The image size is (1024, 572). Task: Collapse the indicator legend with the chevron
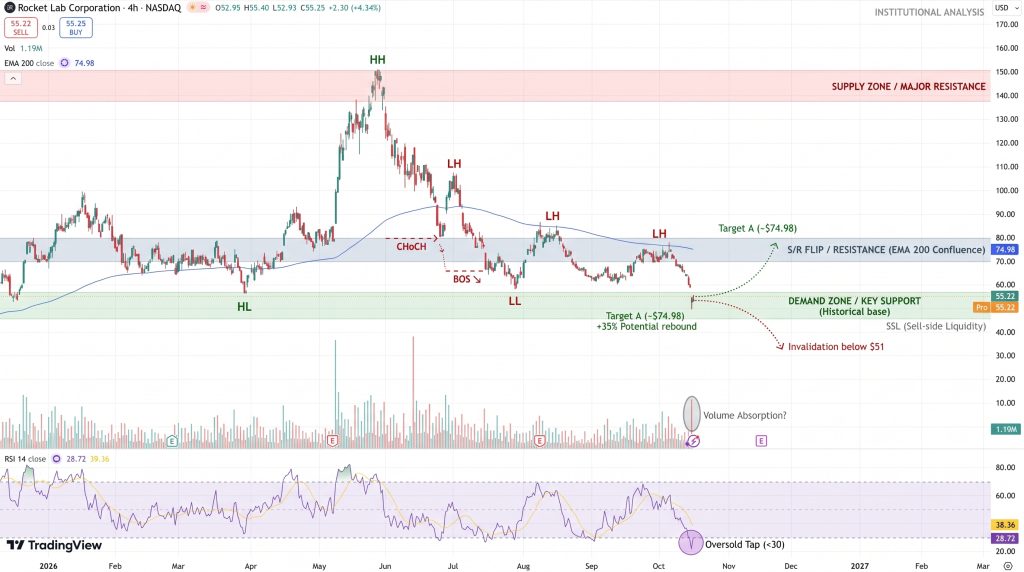coord(13,78)
